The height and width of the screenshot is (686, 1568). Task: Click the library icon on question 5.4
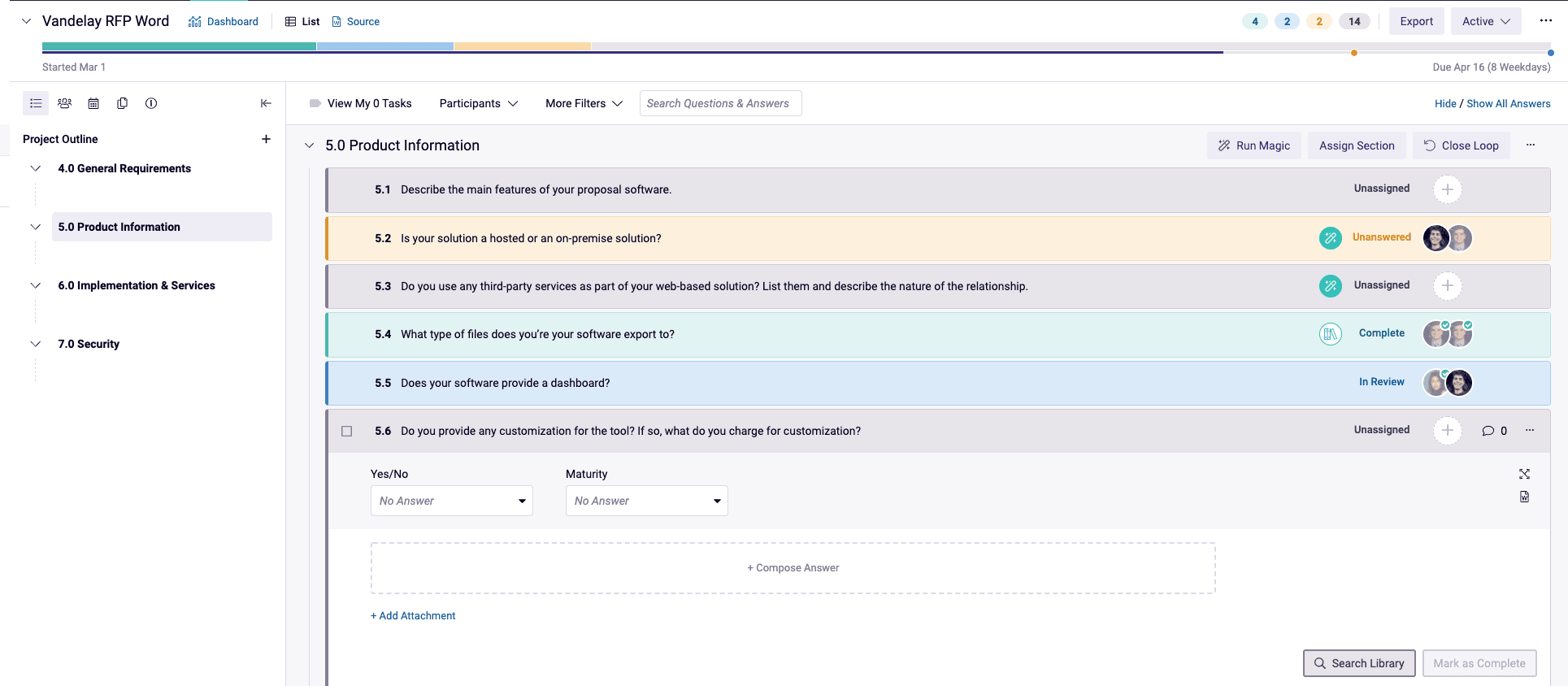pyautogui.click(x=1331, y=334)
